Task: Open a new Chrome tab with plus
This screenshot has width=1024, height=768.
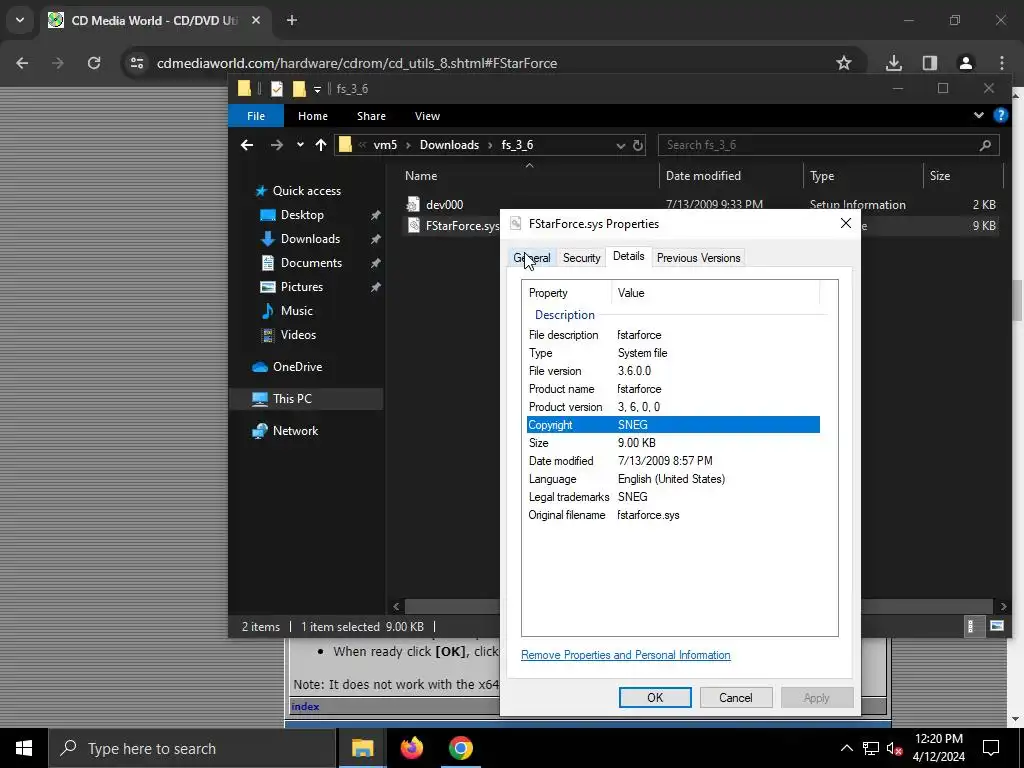Action: pos(292,20)
